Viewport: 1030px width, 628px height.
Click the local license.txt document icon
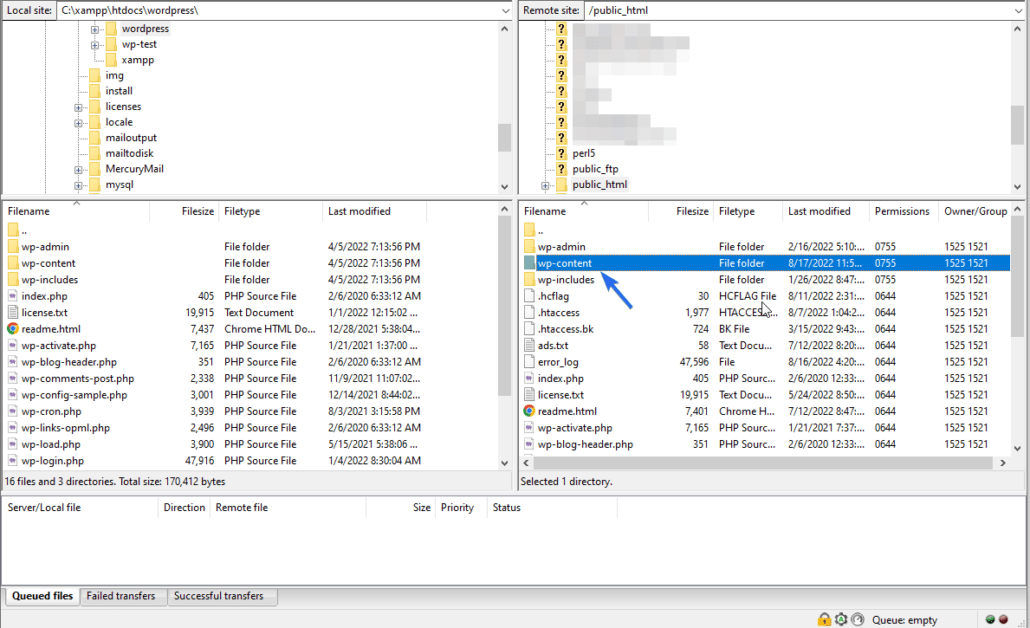[13, 313]
